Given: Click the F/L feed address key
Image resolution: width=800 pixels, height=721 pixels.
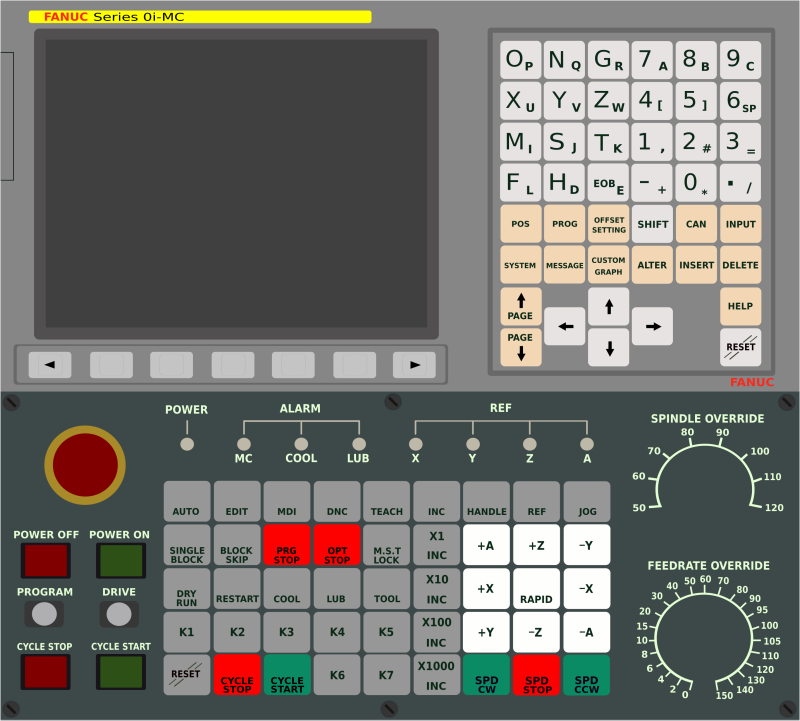Looking at the screenshot, I should (x=520, y=183).
